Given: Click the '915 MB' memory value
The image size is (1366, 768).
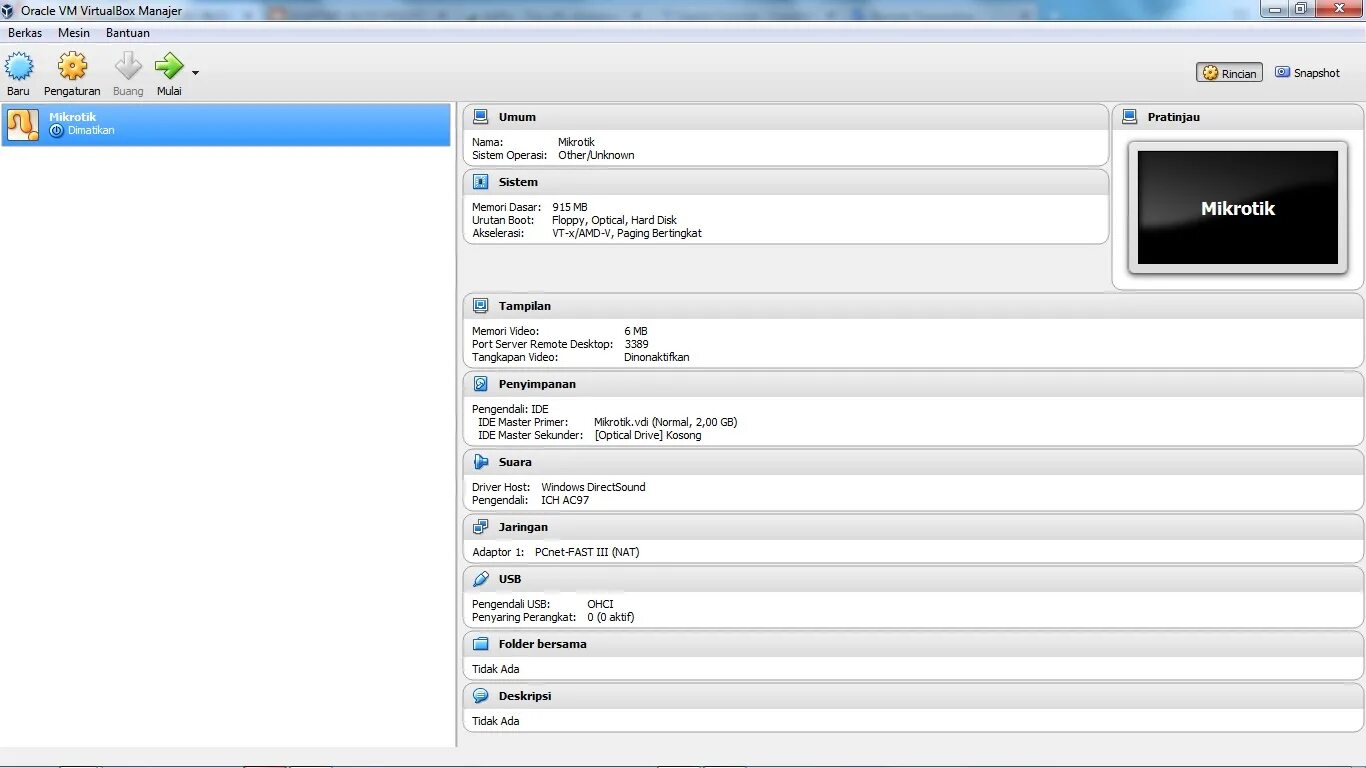Looking at the screenshot, I should click(570, 207).
